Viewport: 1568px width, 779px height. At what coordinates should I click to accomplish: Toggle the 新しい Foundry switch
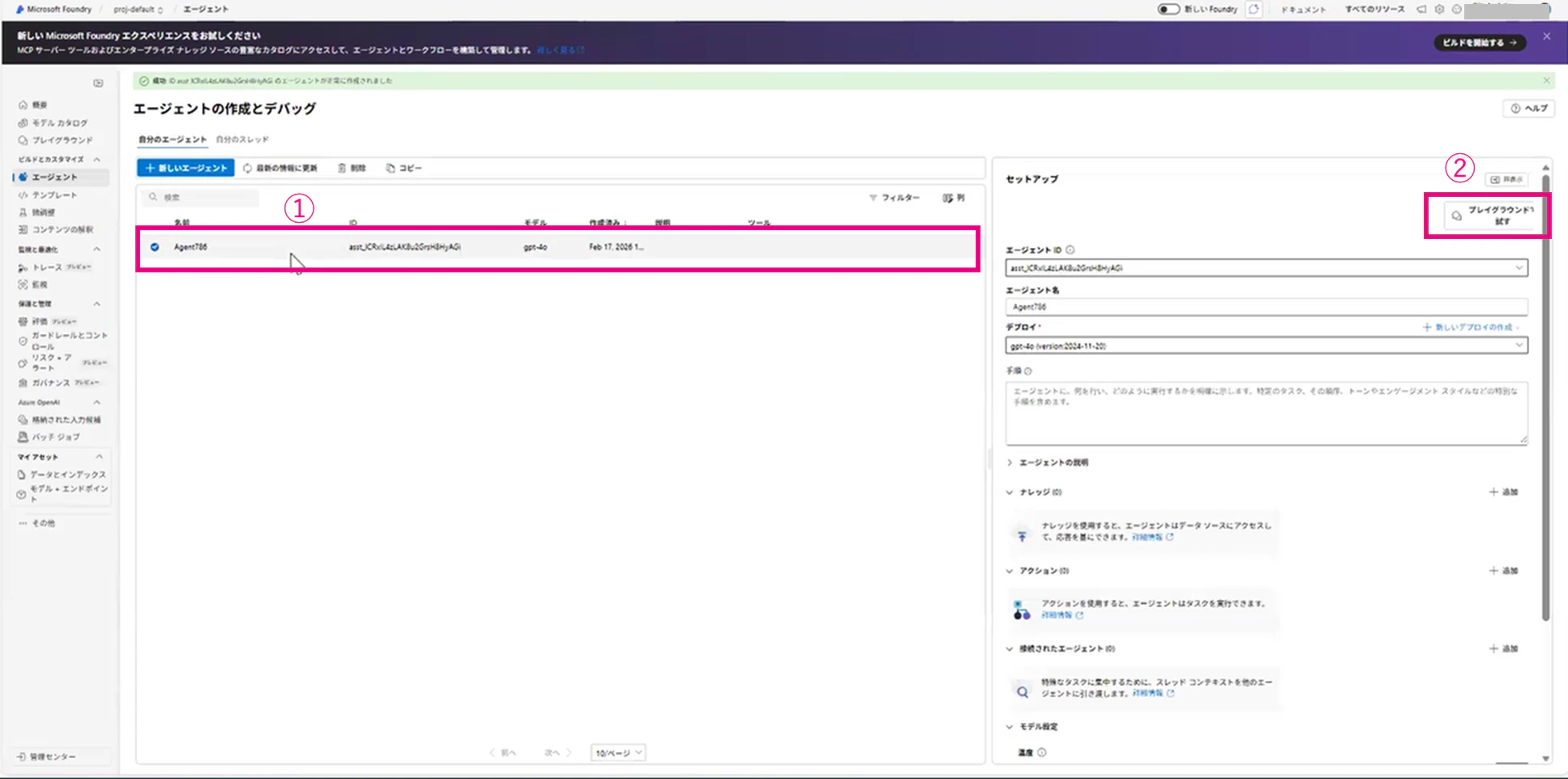[1168, 10]
